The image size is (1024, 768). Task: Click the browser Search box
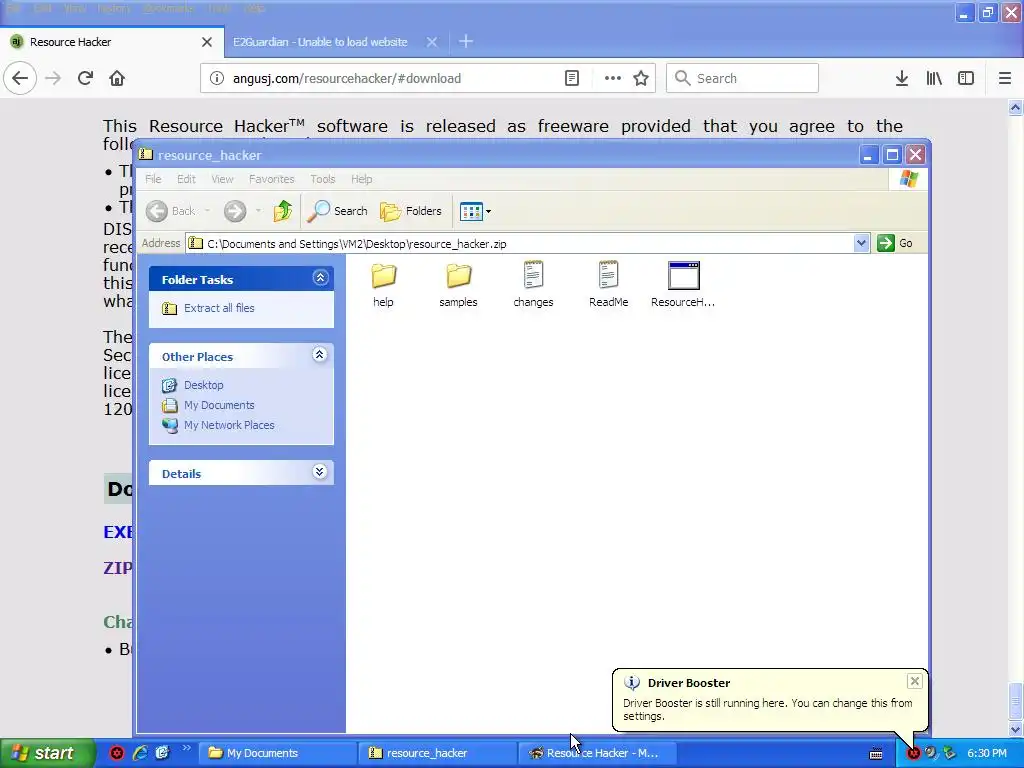[x=742, y=78]
